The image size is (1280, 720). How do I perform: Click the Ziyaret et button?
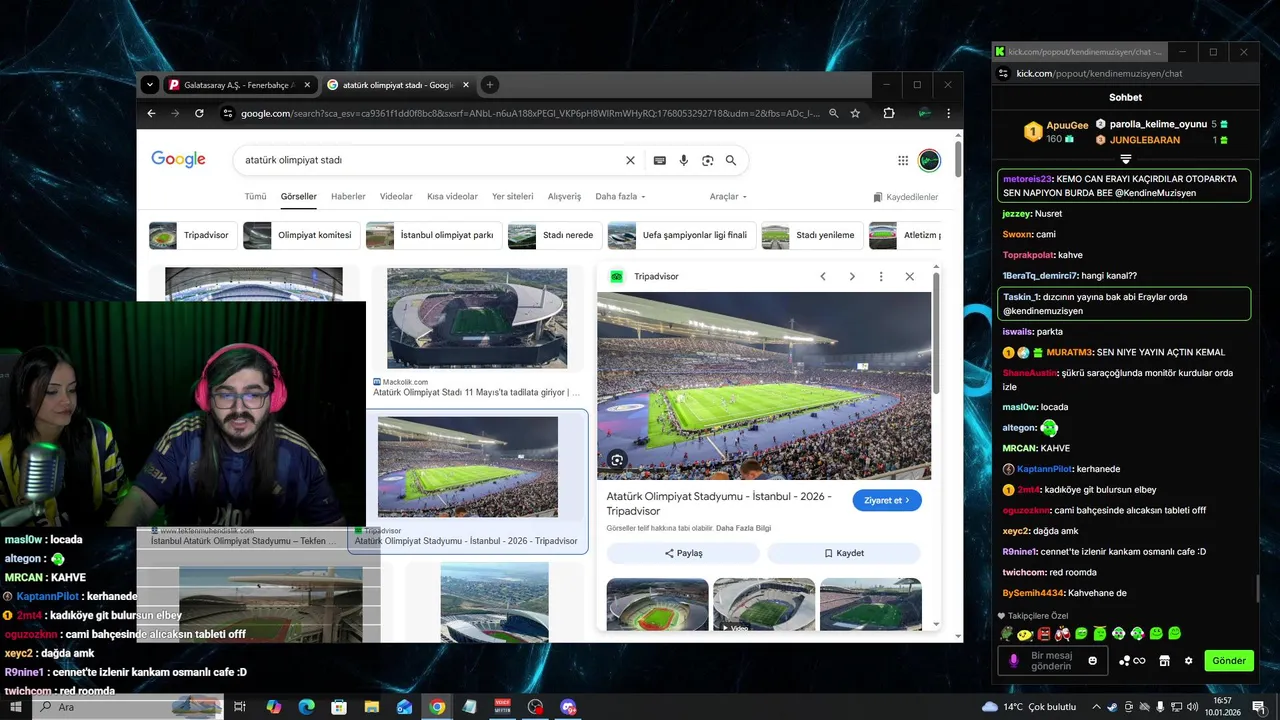point(887,500)
